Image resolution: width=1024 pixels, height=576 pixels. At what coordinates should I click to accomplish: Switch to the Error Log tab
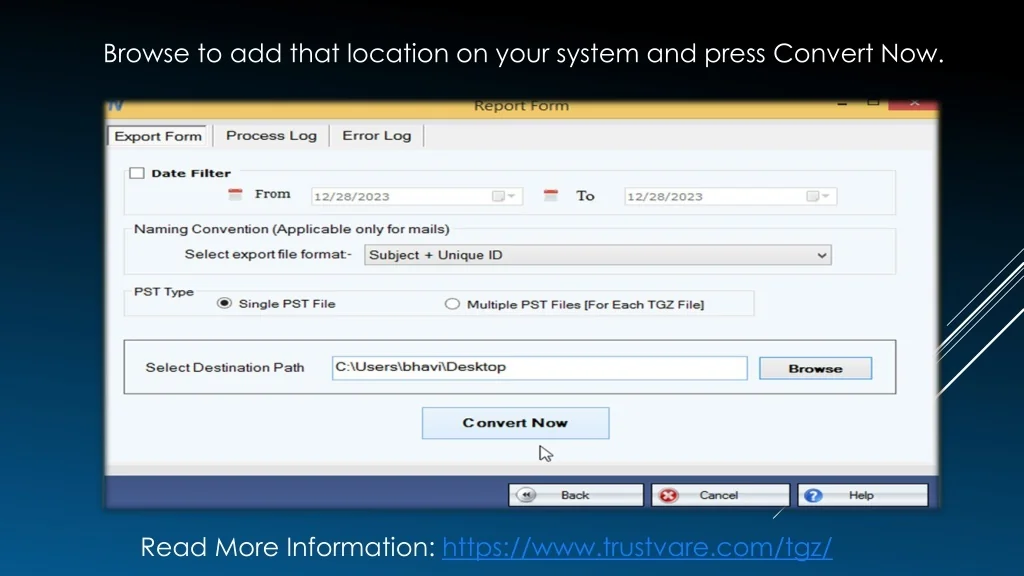pyautogui.click(x=376, y=136)
